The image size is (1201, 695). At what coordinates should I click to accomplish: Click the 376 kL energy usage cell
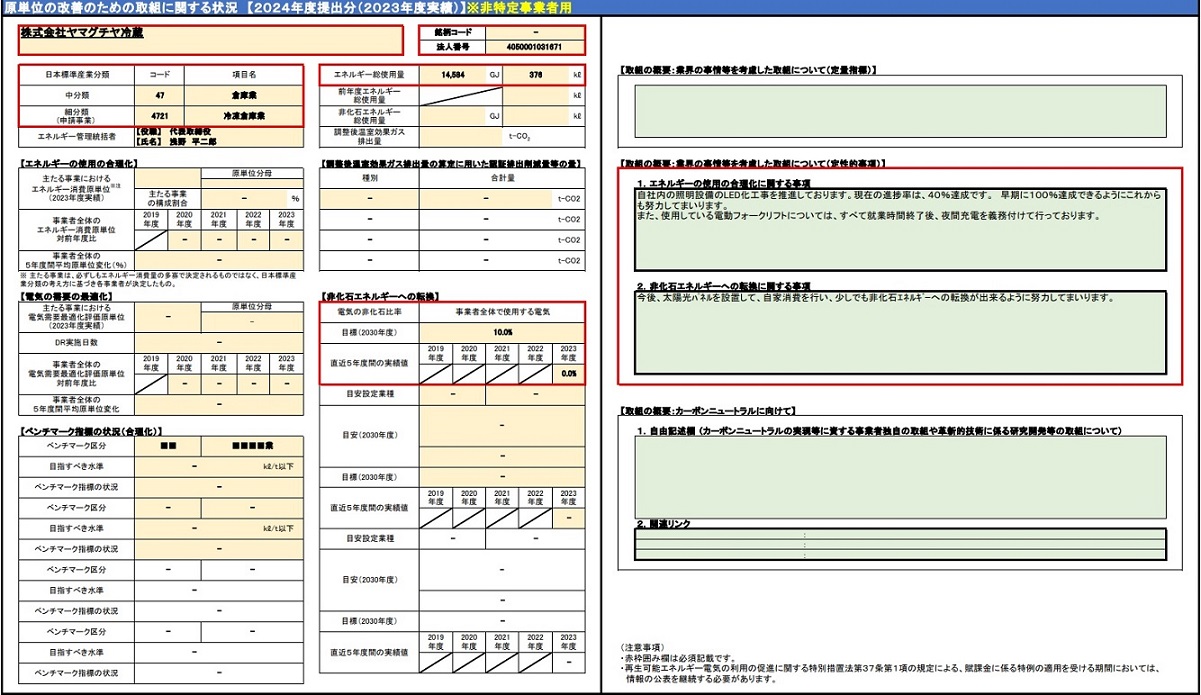(x=536, y=74)
